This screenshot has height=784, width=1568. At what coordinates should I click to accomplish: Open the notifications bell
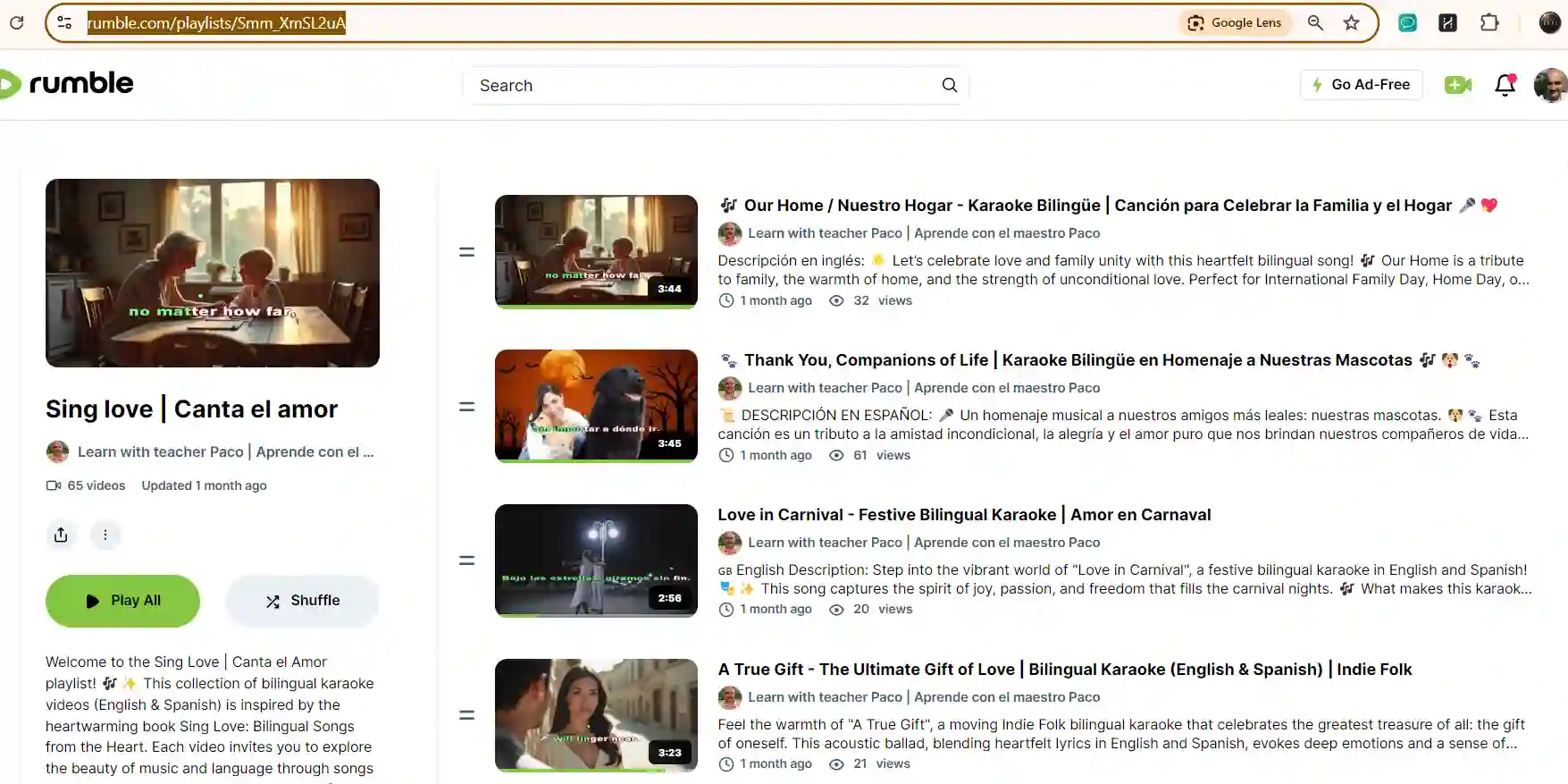(1505, 84)
